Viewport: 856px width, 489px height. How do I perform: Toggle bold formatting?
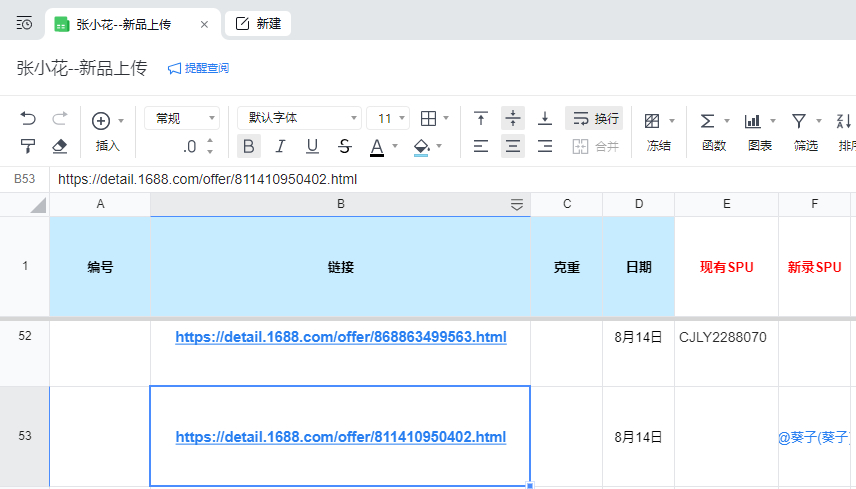pyautogui.click(x=249, y=147)
